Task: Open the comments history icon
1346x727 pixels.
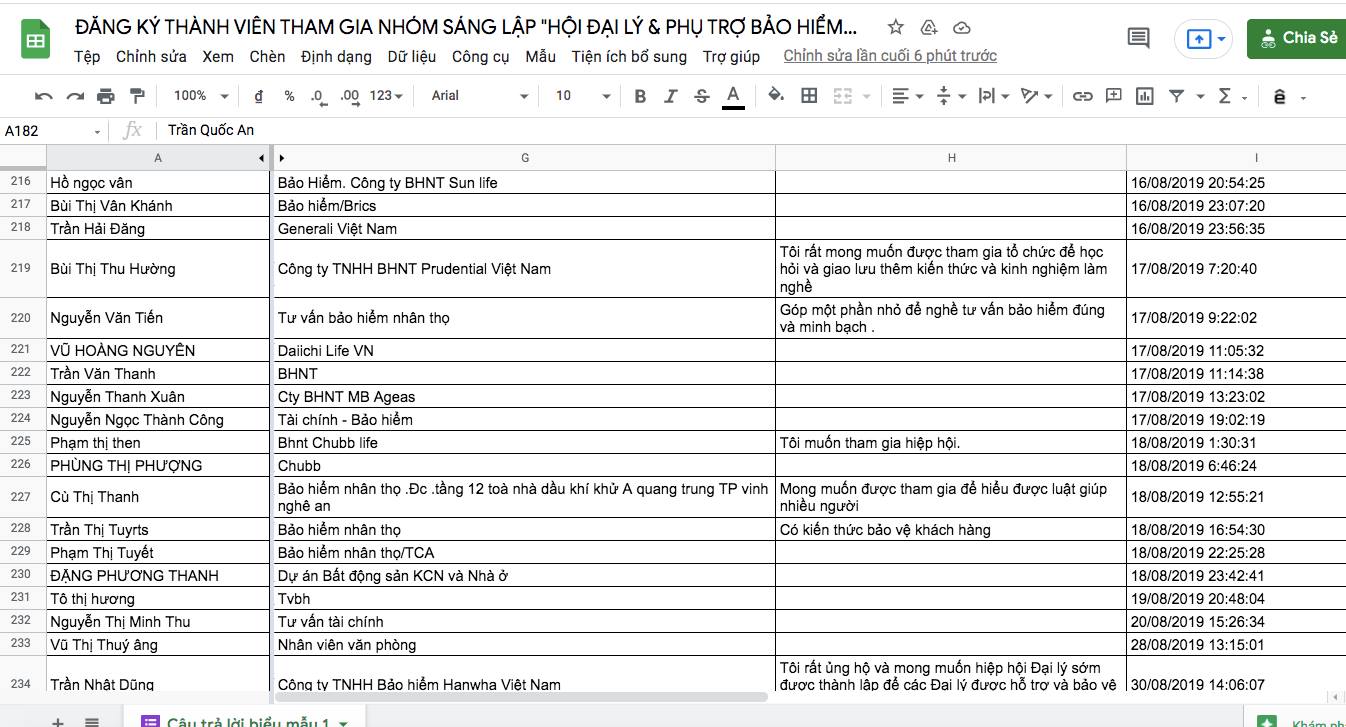Action: 1138,39
